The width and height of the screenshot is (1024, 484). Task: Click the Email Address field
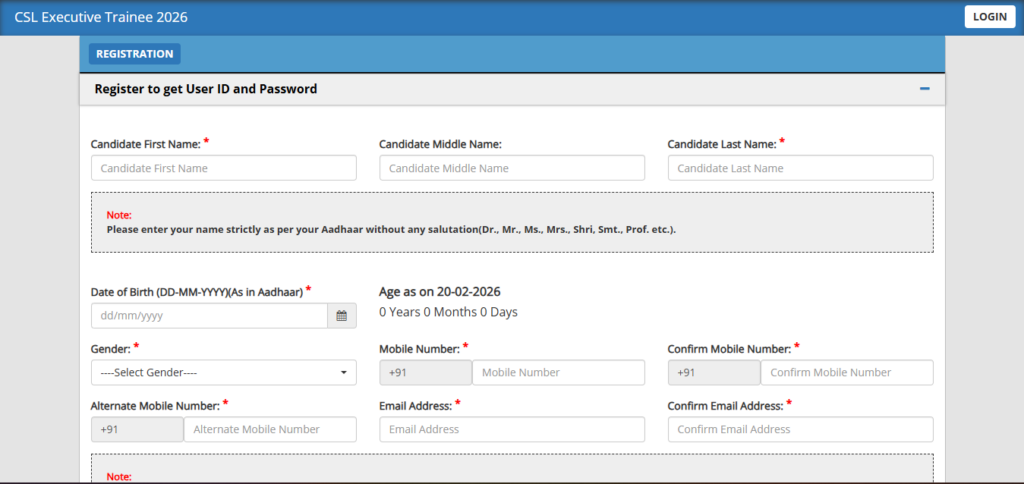point(512,429)
